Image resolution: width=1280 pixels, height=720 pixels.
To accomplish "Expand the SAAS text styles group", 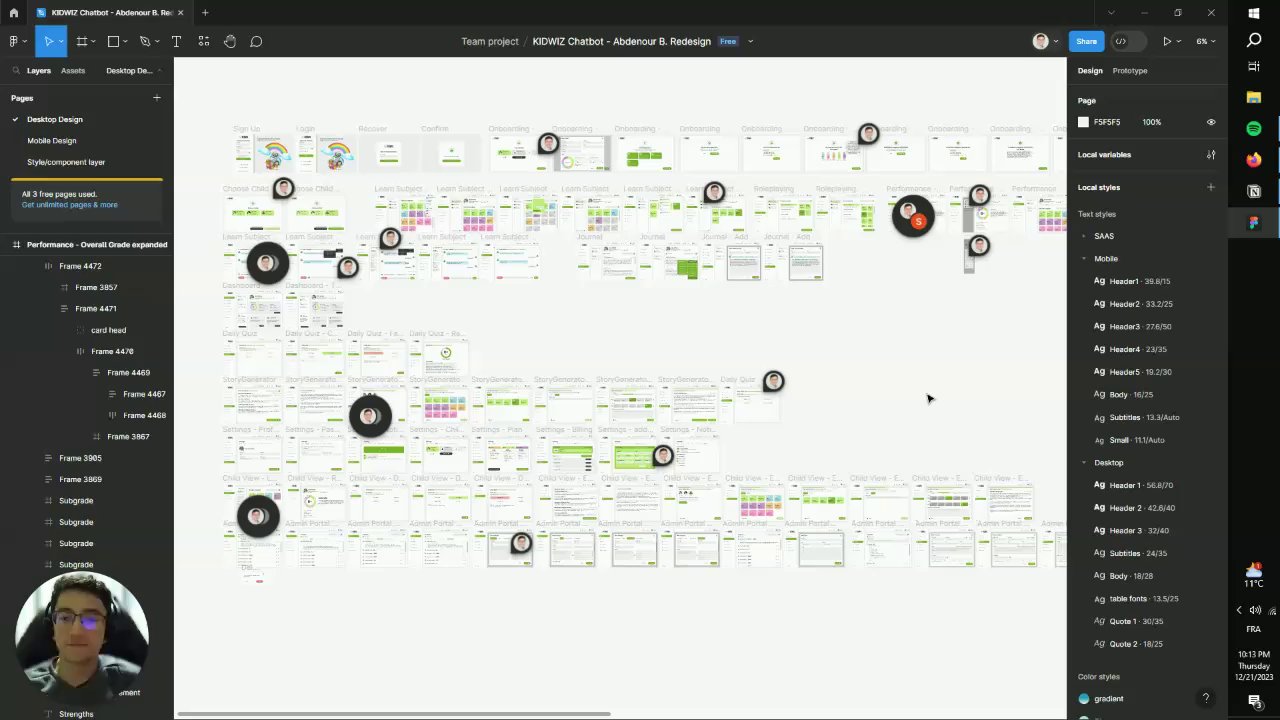I will coord(1084,236).
